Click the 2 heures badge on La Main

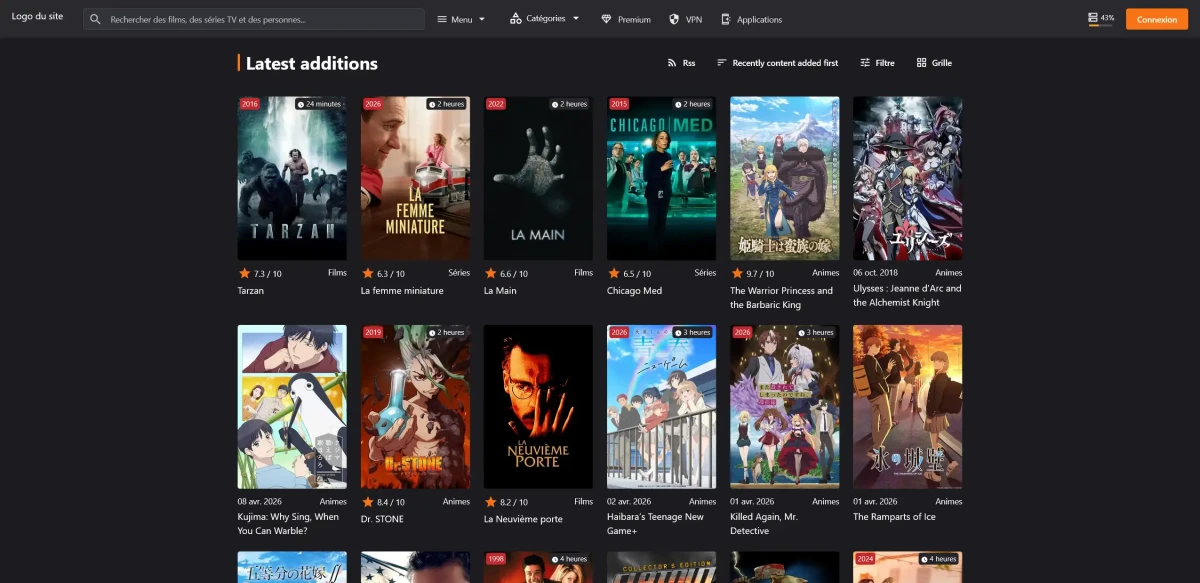(569, 104)
